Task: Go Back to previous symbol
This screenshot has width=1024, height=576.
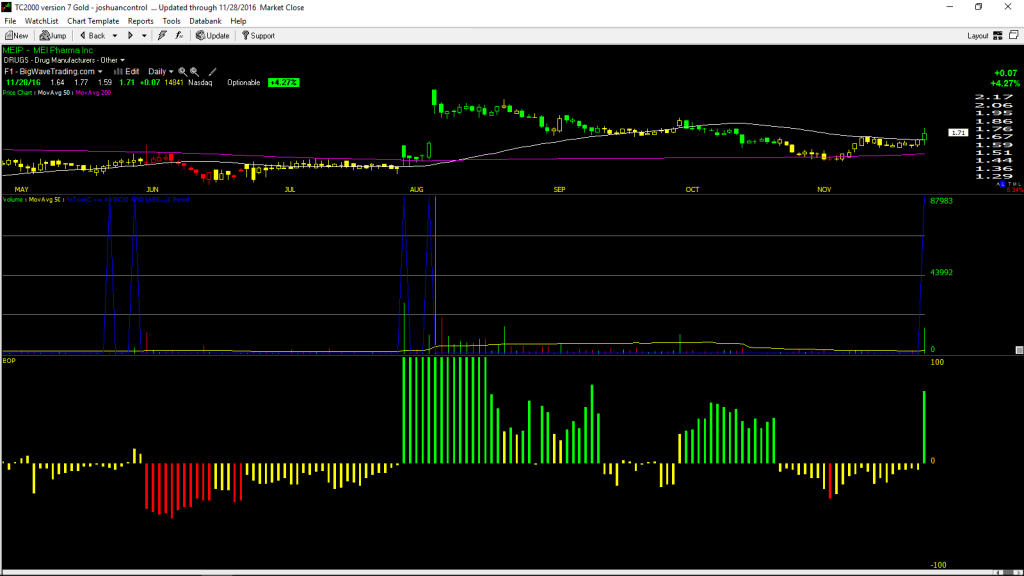Action: (93, 36)
